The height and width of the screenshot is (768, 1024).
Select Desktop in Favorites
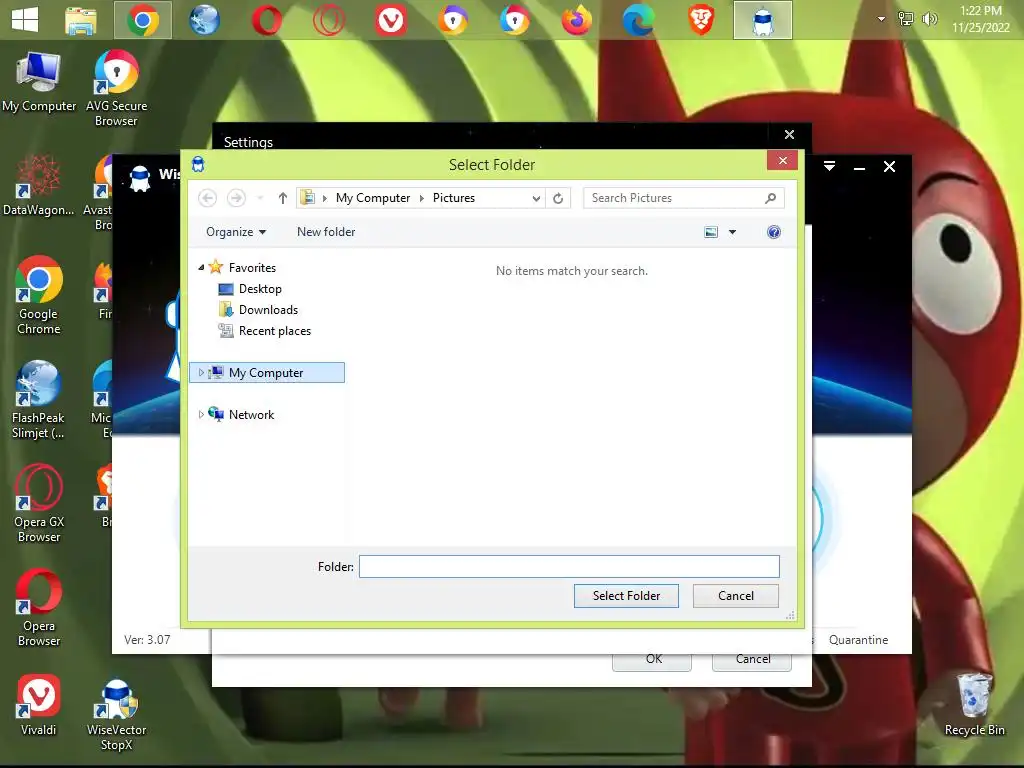[260, 289]
